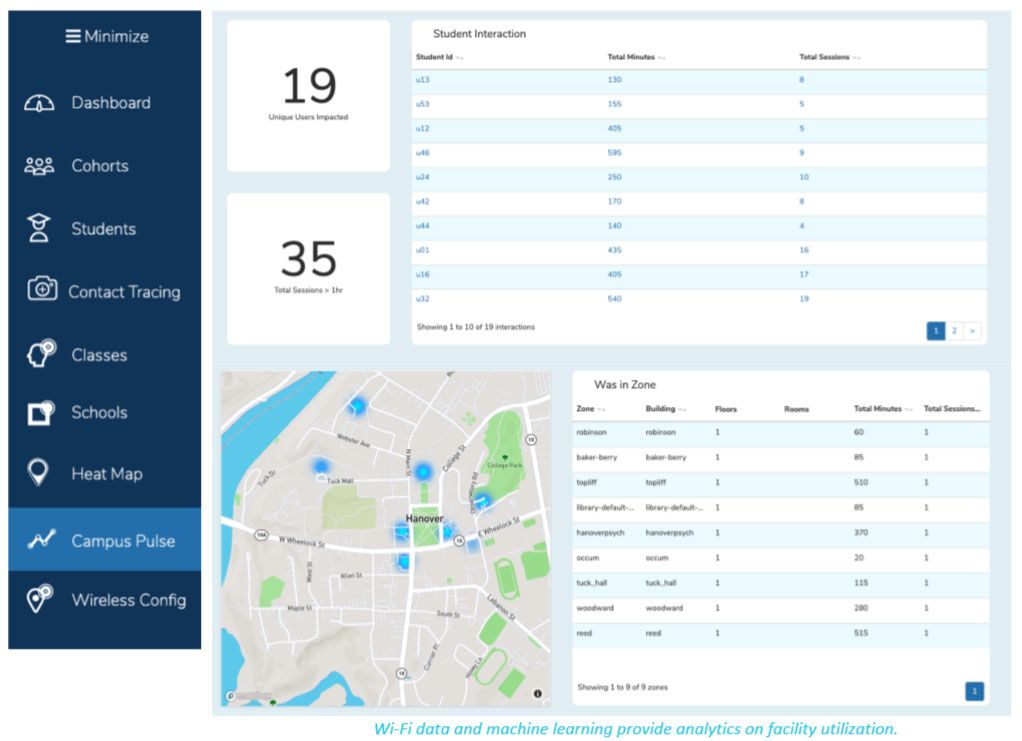This screenshot has height=741, width=1022.
Task: Collapse sidebar with Minimize hamburger
Action: 73,37
